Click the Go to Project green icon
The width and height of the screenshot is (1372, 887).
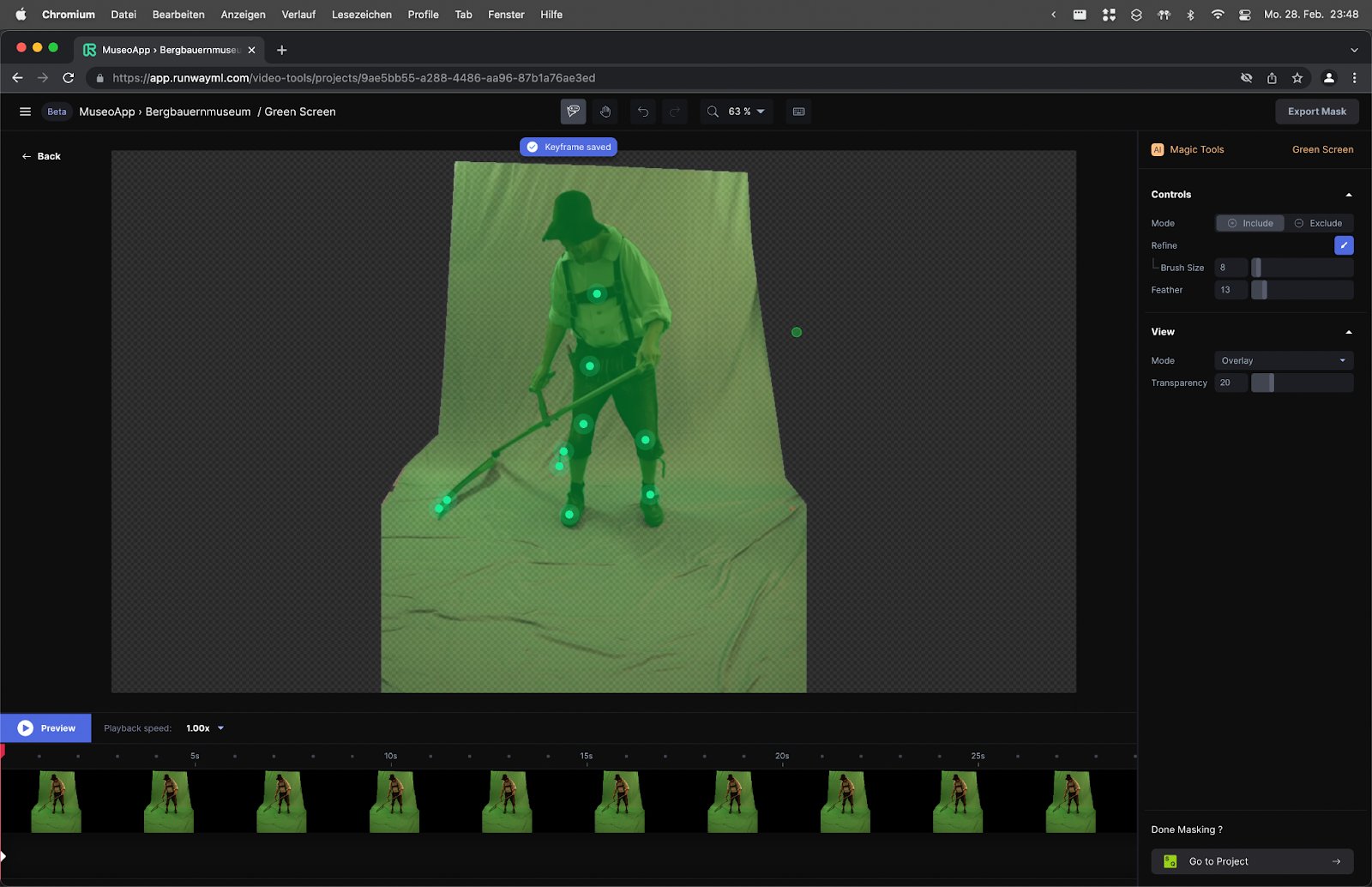coord(1170,861)
